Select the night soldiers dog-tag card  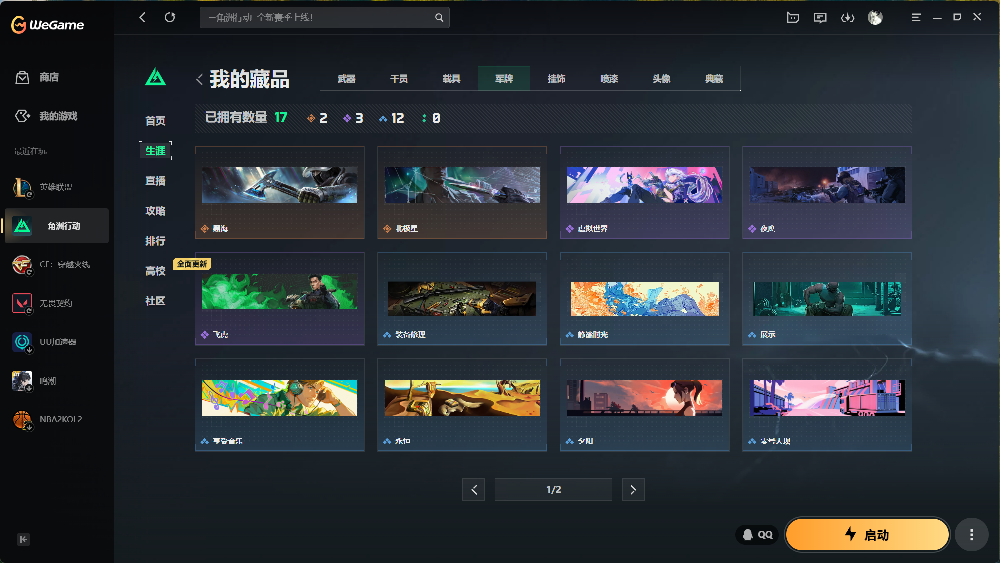click(827, 193)
